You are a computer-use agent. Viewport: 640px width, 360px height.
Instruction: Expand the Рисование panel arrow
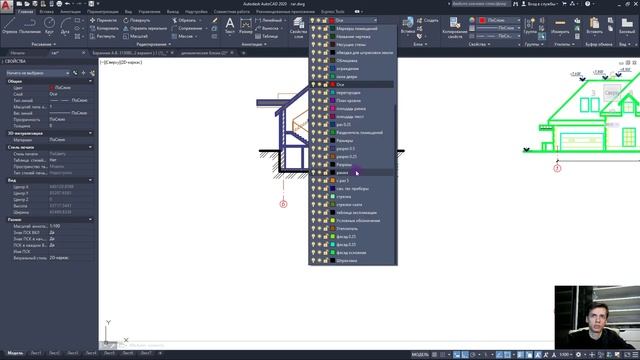(54, 44)
